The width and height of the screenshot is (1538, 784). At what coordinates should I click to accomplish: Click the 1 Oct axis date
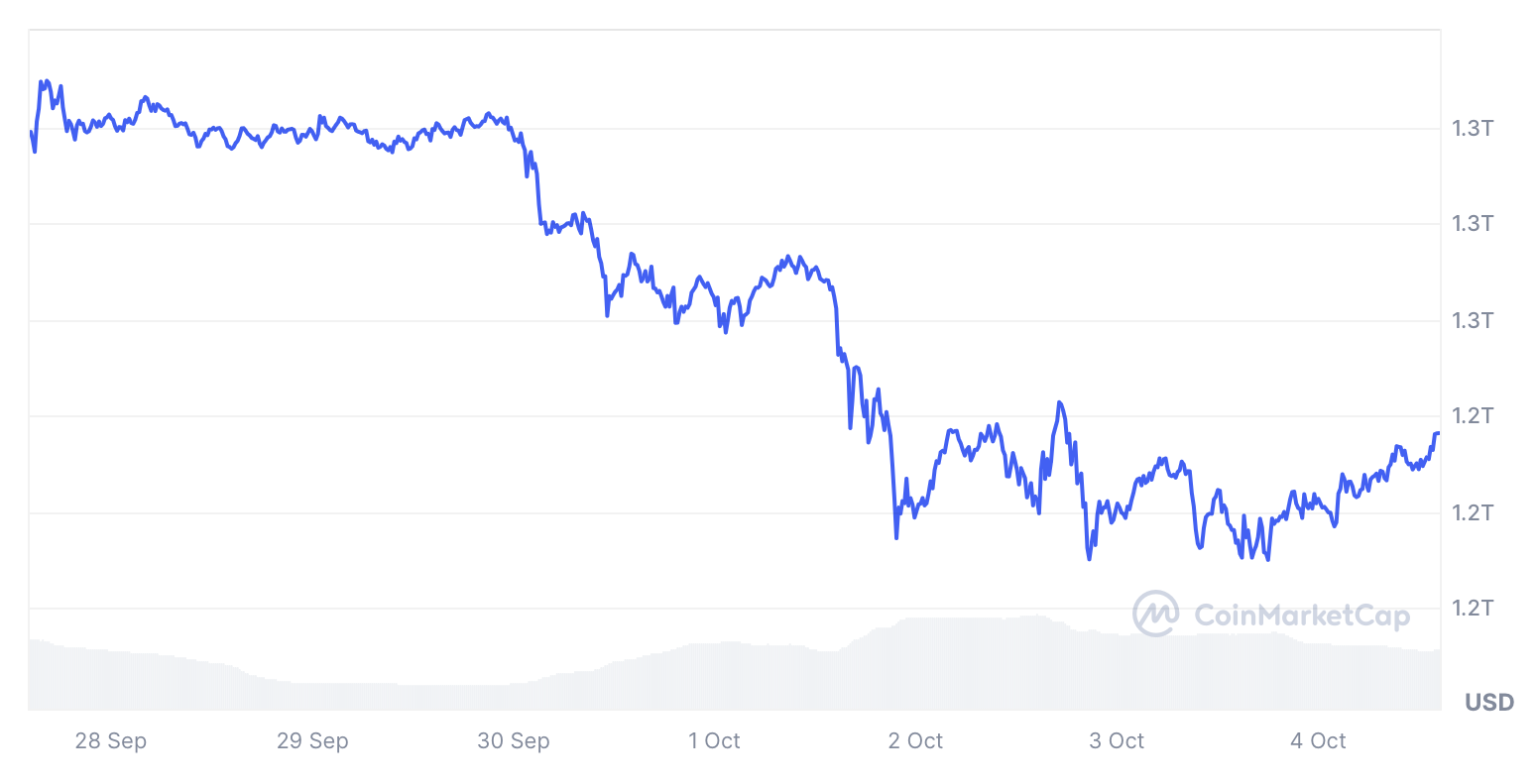(714, 740)
